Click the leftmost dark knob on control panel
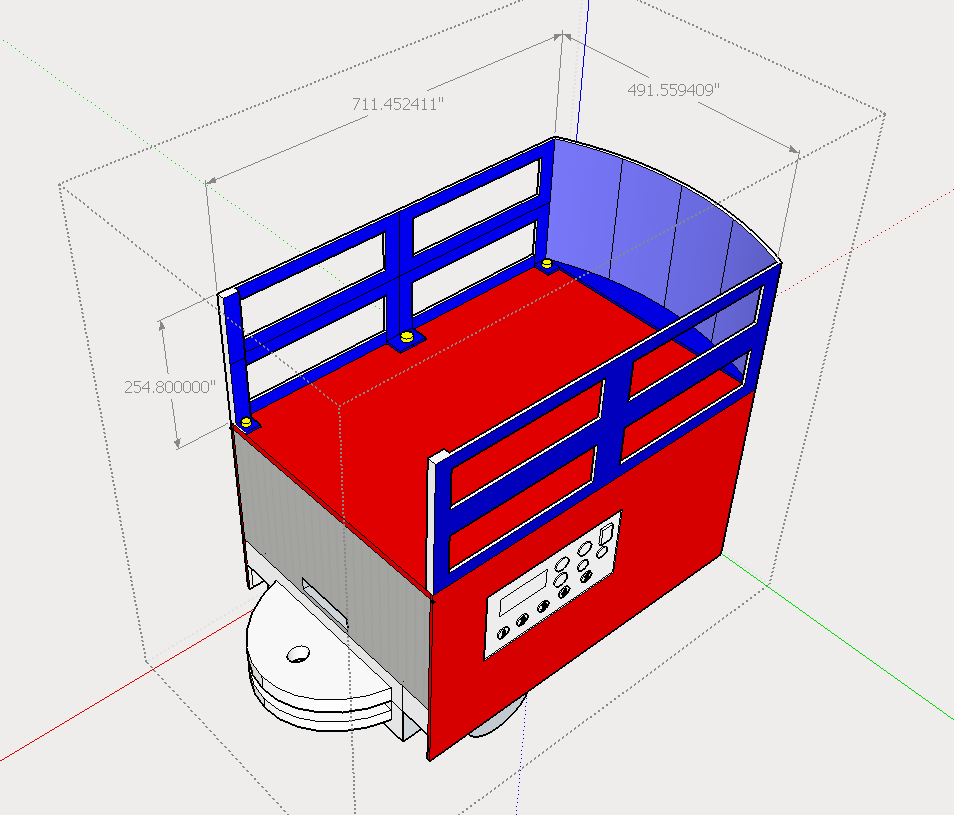 (503, 630)
